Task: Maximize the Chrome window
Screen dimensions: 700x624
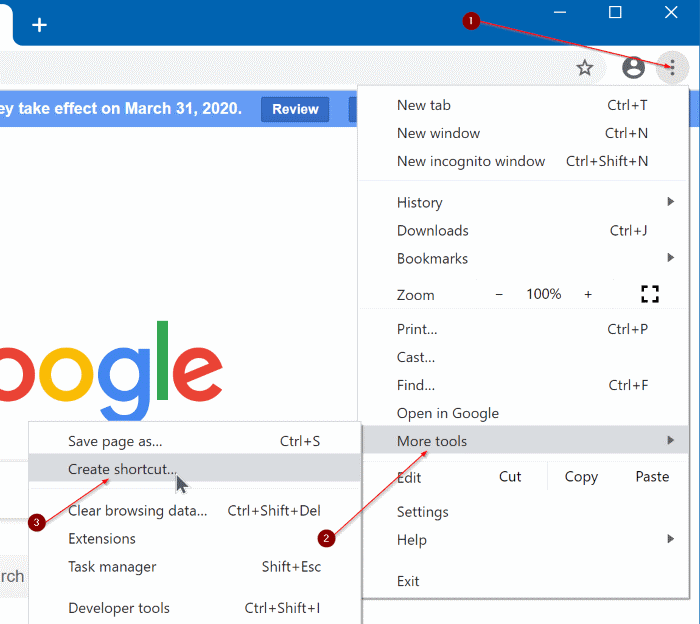Action: [x=615, y=12]
